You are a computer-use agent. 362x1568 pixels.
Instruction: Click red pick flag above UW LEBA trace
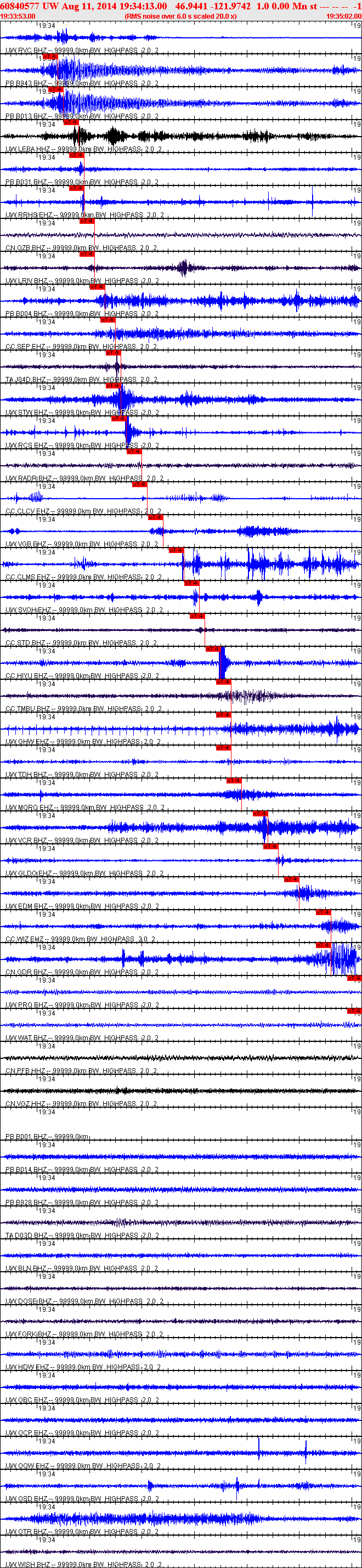[x=71, y=122]
